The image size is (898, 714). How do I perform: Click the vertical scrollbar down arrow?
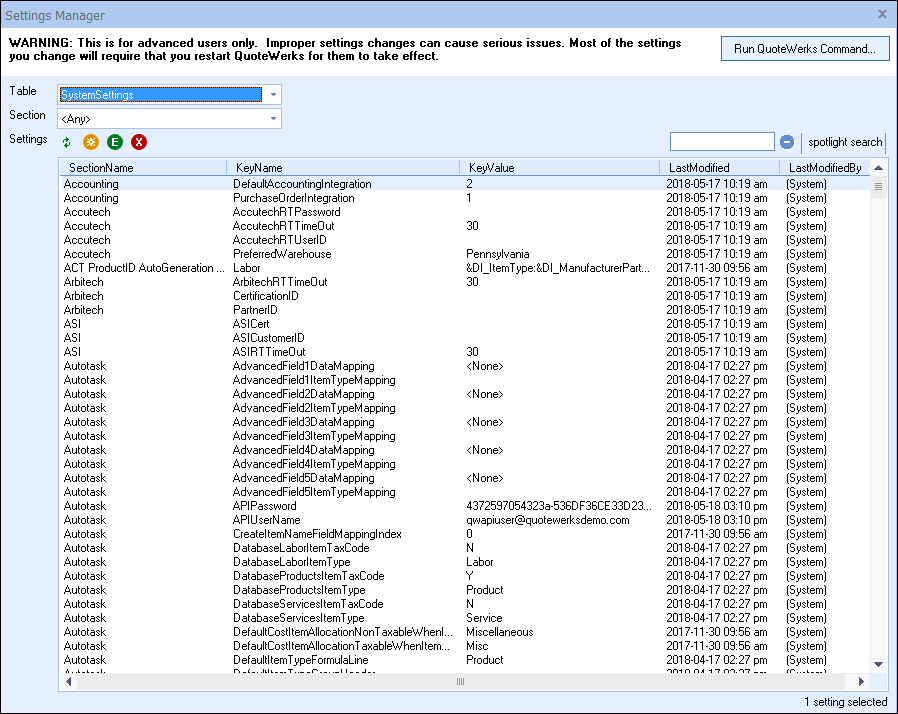(x=879, y=664)
